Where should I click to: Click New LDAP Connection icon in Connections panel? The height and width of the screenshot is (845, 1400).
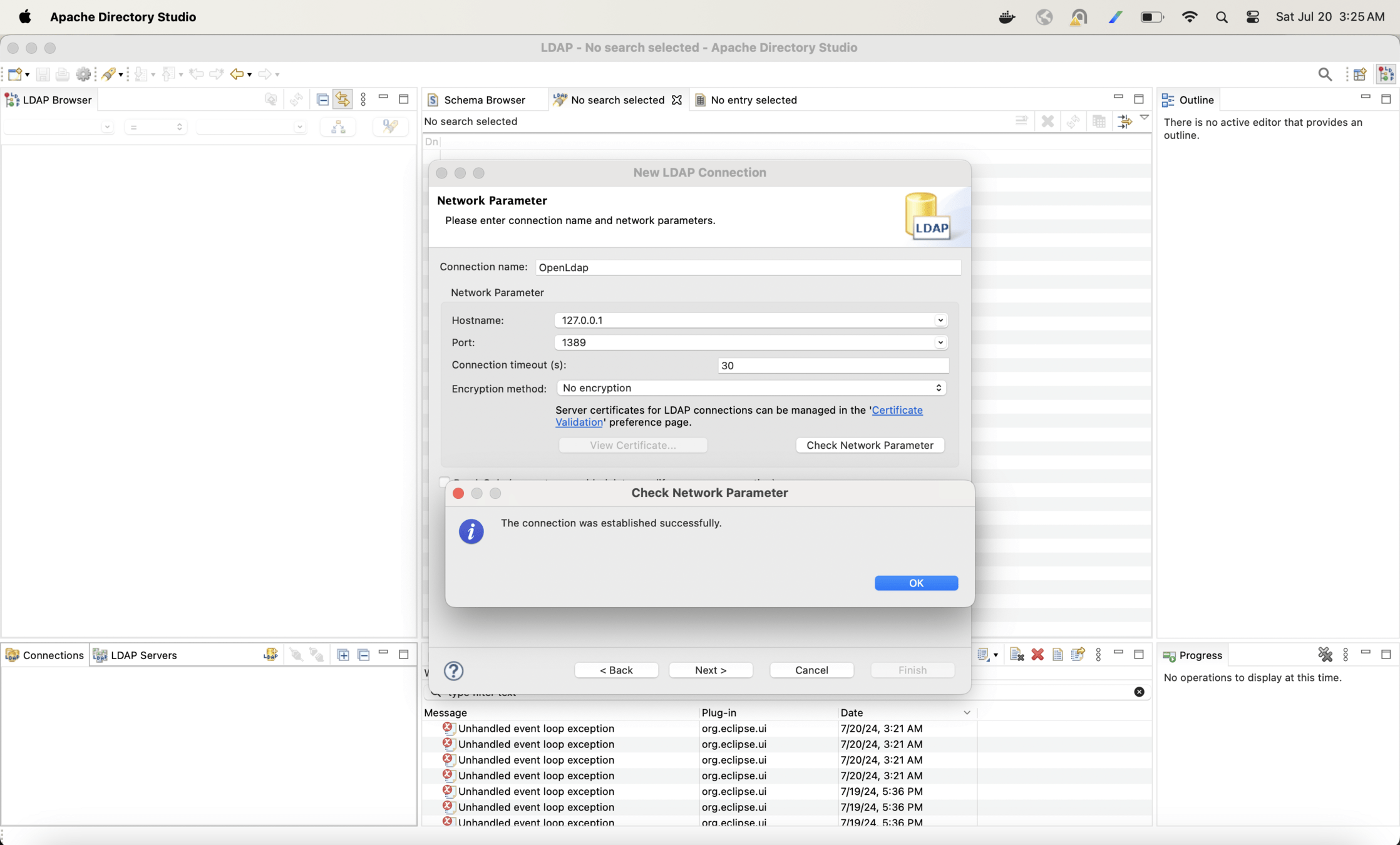tap(270, 655)
